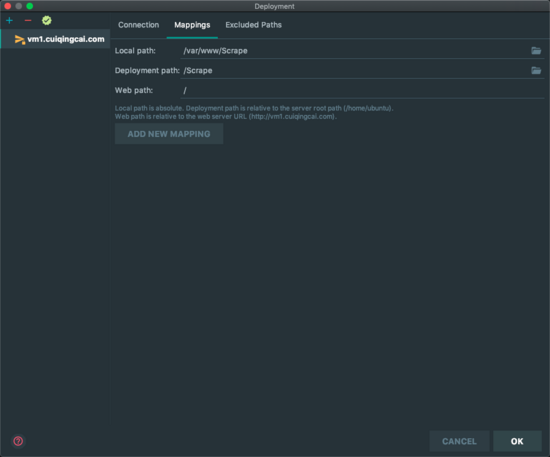550x457 pixels.
Task: Click the ADD NEW MAPPING button
Action: point(169,134)
